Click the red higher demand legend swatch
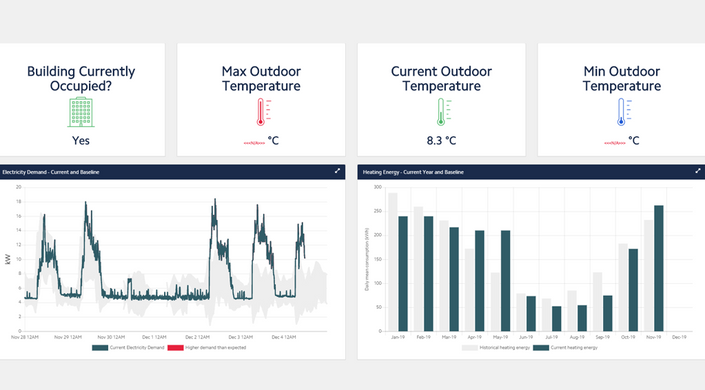This screenshot has height=390, width=705. point(175,348)
